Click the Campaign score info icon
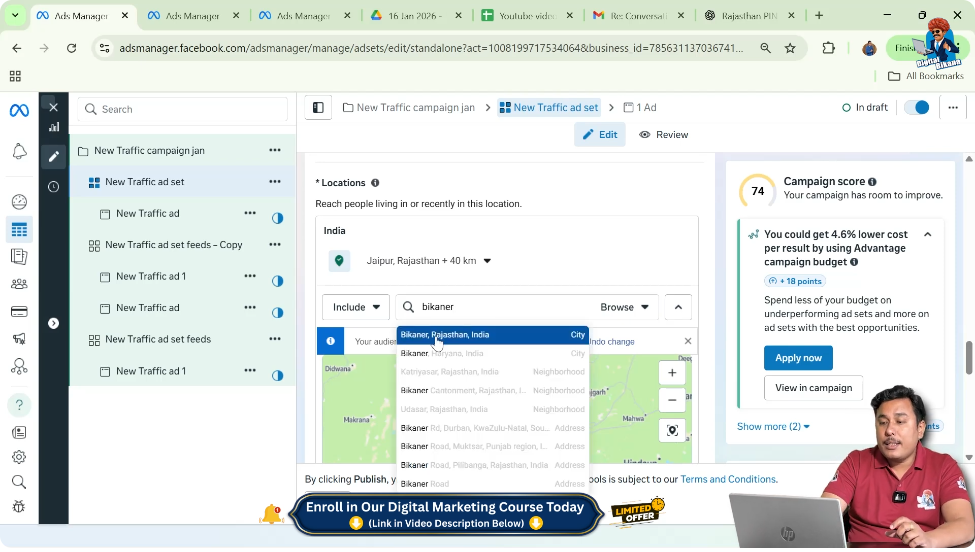The width and height of the screenshot is (975, 552). click(872, 182)
